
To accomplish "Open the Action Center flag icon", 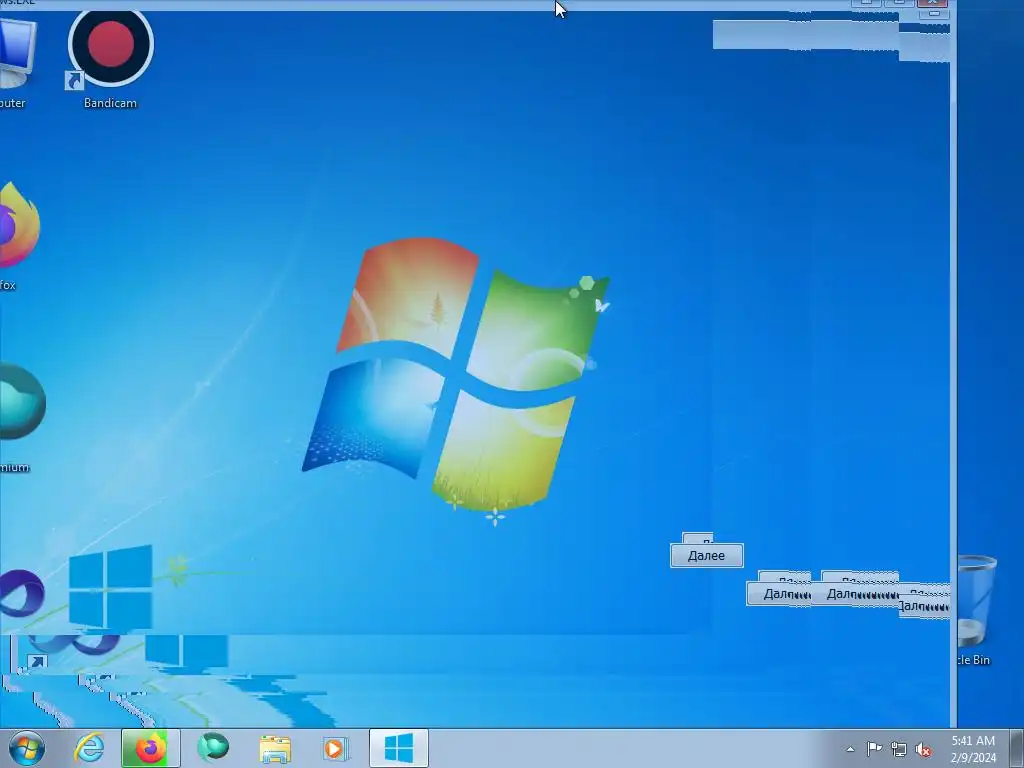I will [874, 749].
